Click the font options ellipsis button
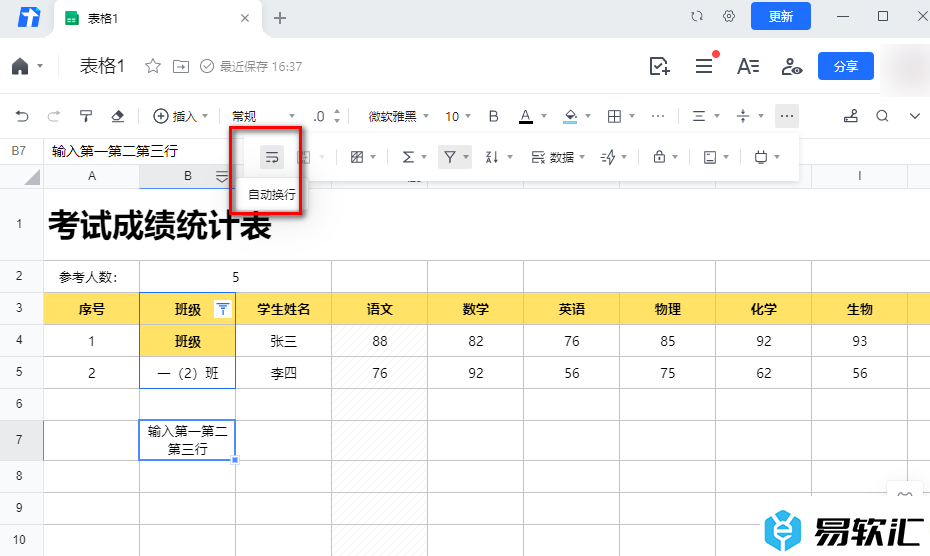930x556 pixels. [658, 116]
